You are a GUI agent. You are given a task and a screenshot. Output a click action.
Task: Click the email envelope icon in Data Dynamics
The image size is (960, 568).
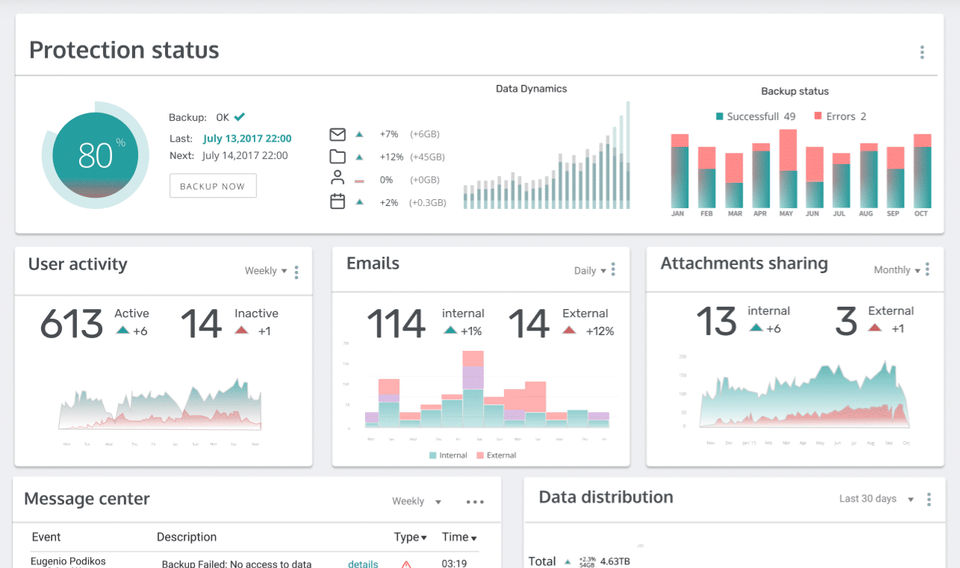coord(337,134)
